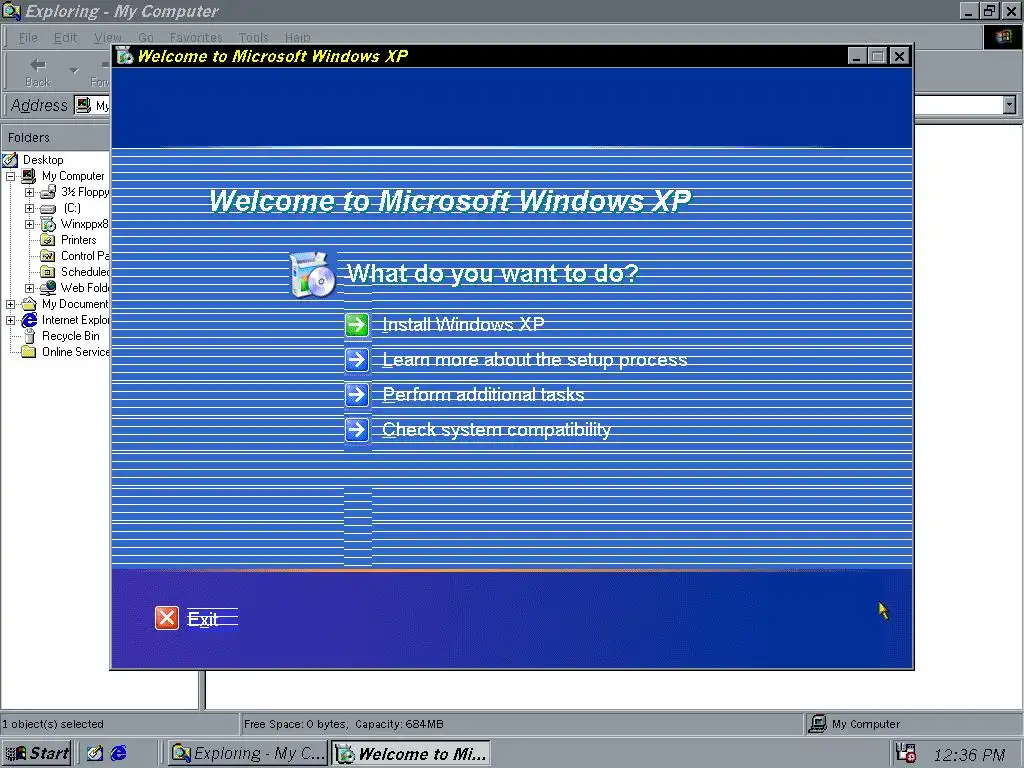The width and height of the screenshot is (1024, 768).
Task: Open the Back button history dropdown
Action: pos(74,71)
